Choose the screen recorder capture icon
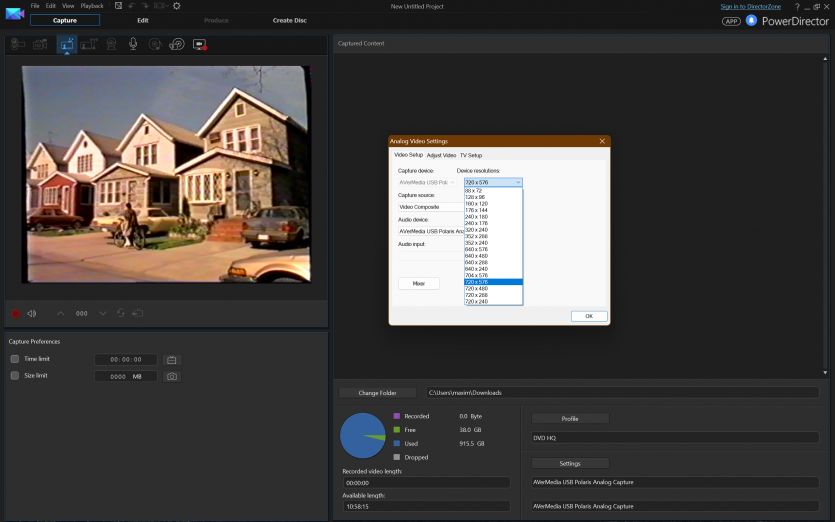 pos(199,44)
